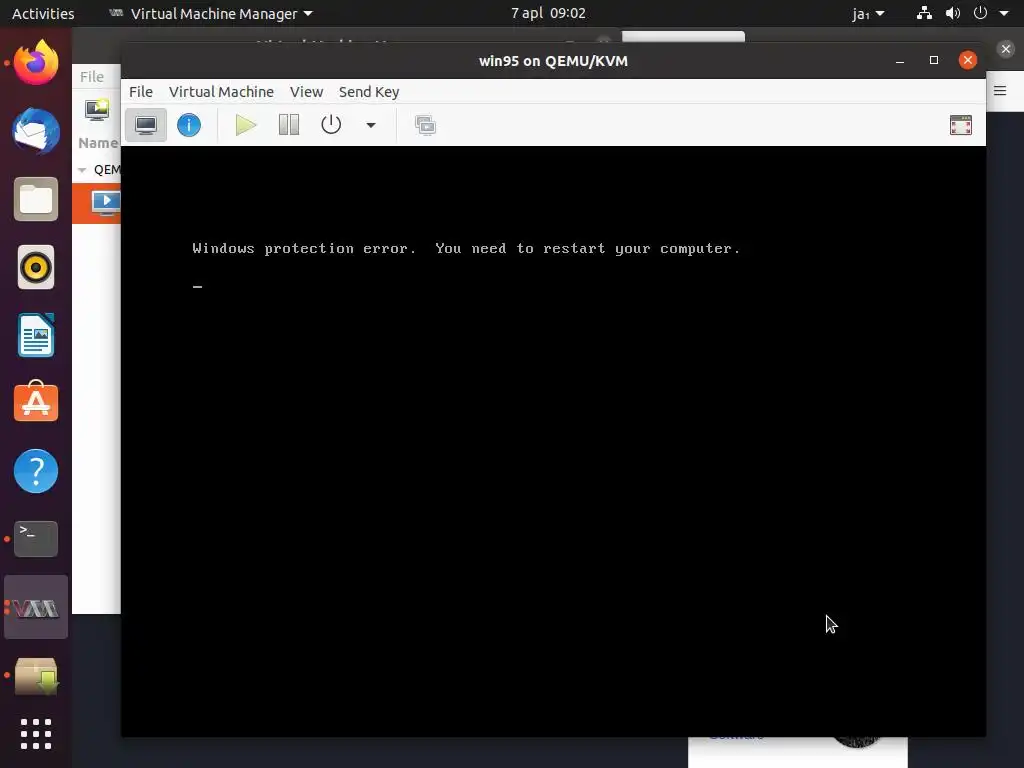Open virtual hardware details info button

189,125
